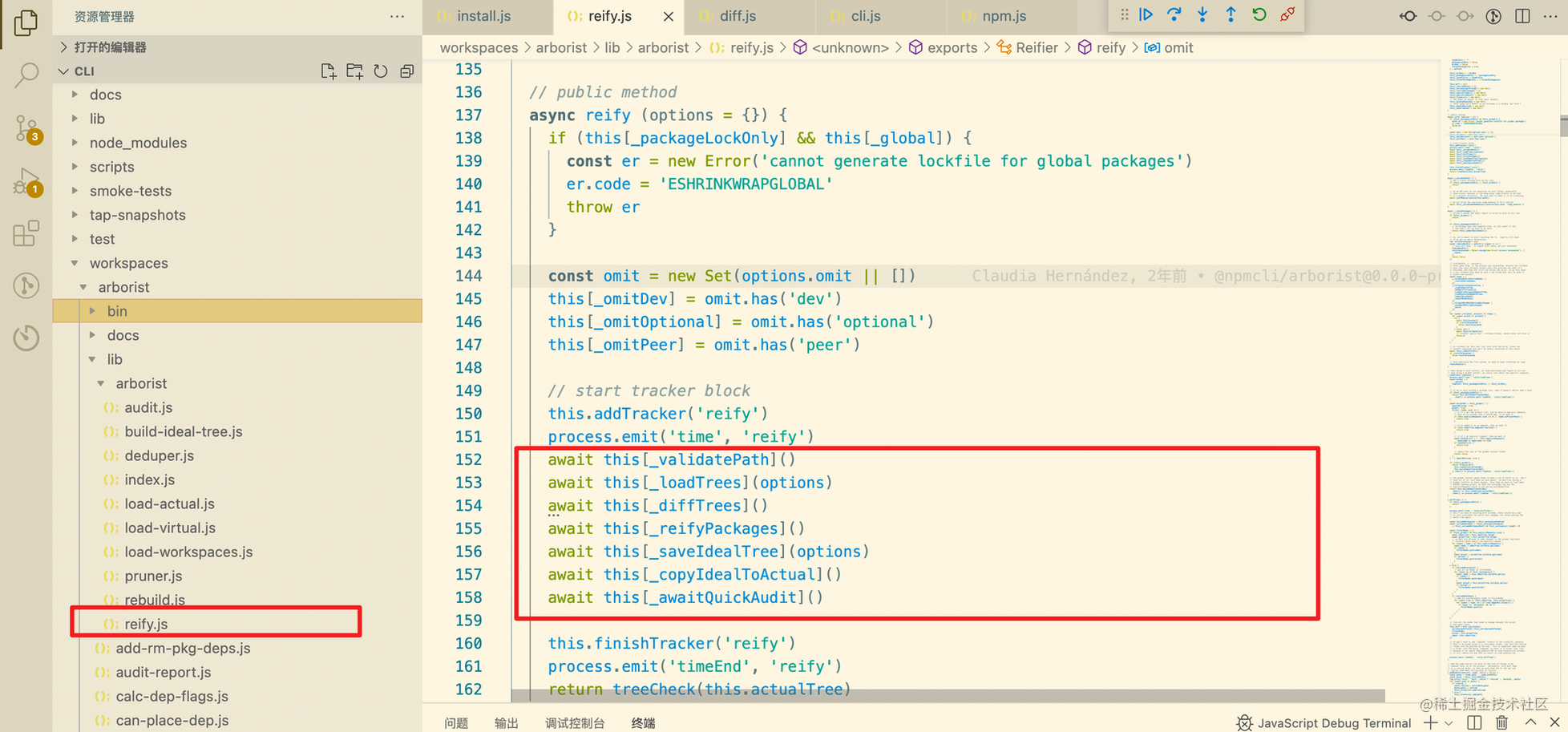Close the reify.js editor tab

pyautogui.click(x=669, y=16)
